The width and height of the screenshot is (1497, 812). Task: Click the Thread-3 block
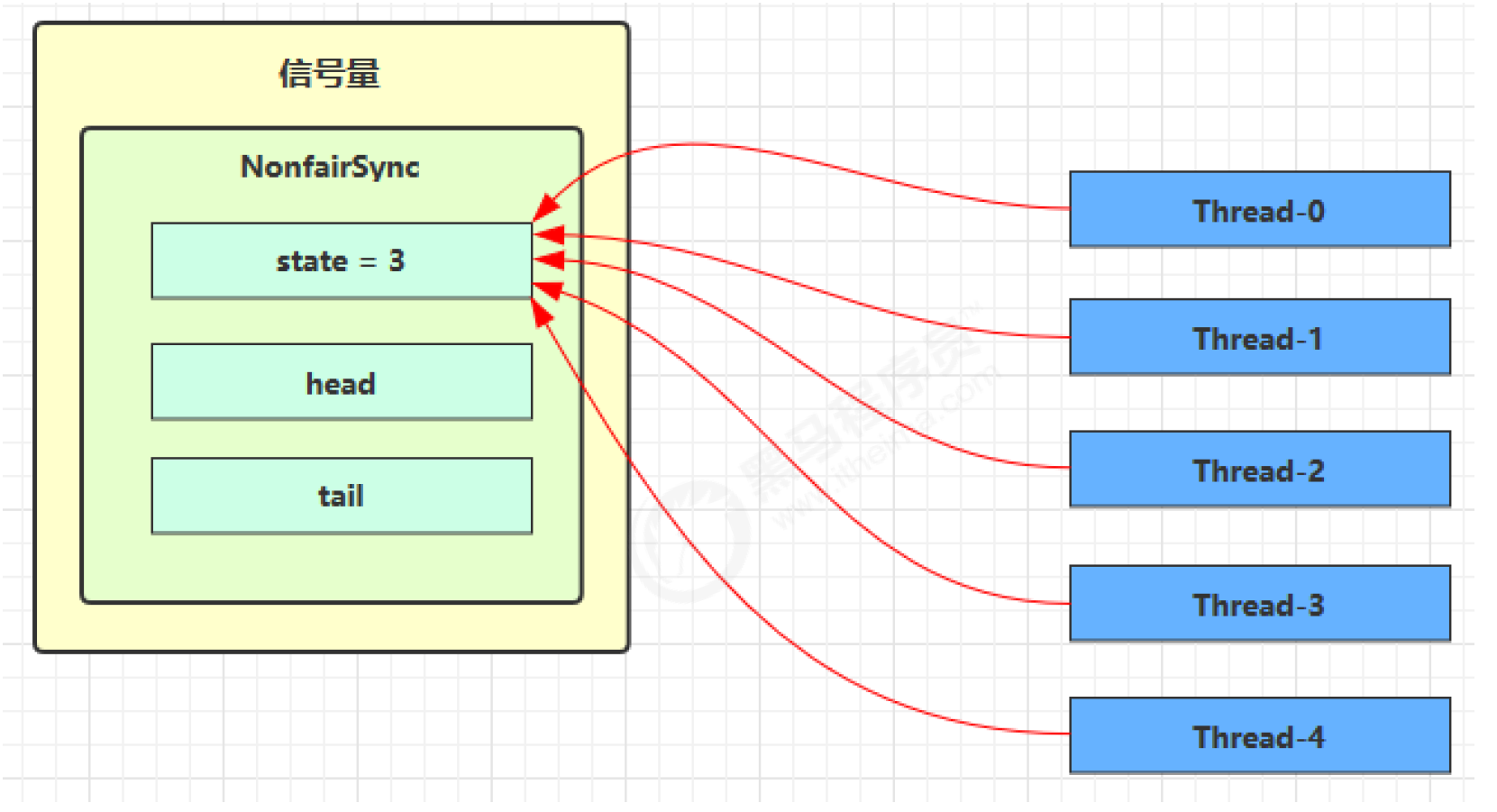[1259, 603]
